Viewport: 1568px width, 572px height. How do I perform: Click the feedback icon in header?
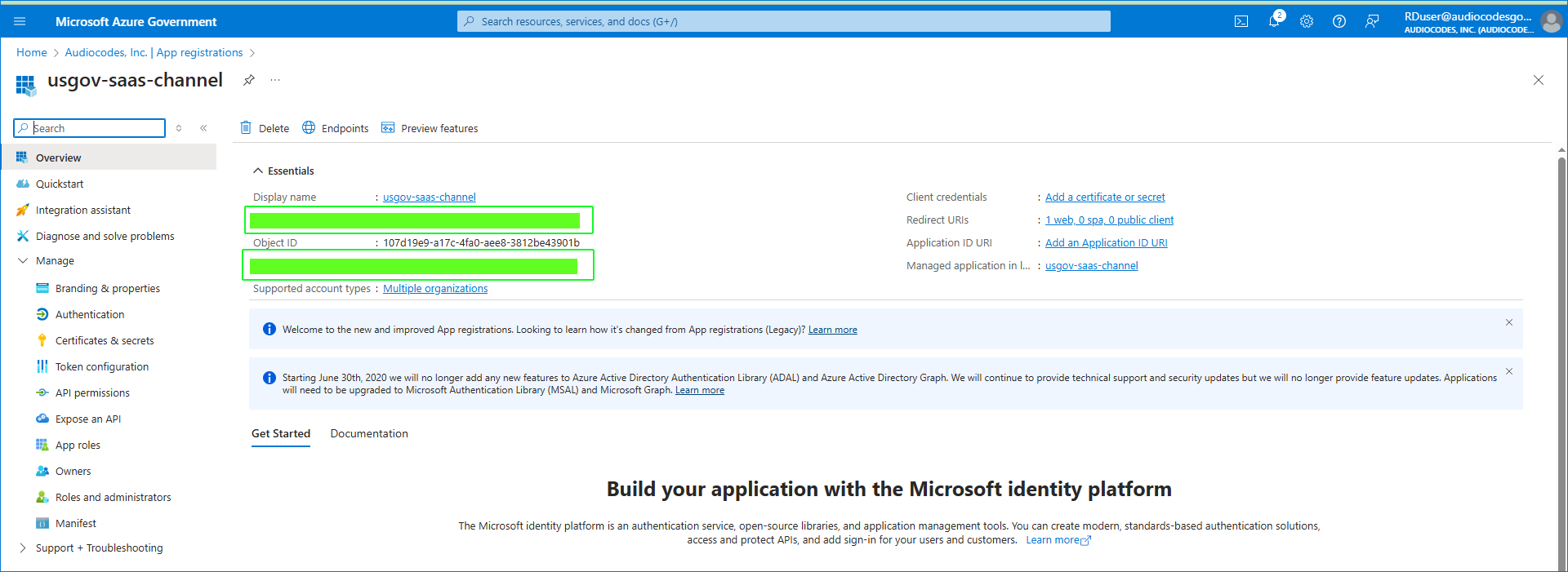click(1372, 21)
